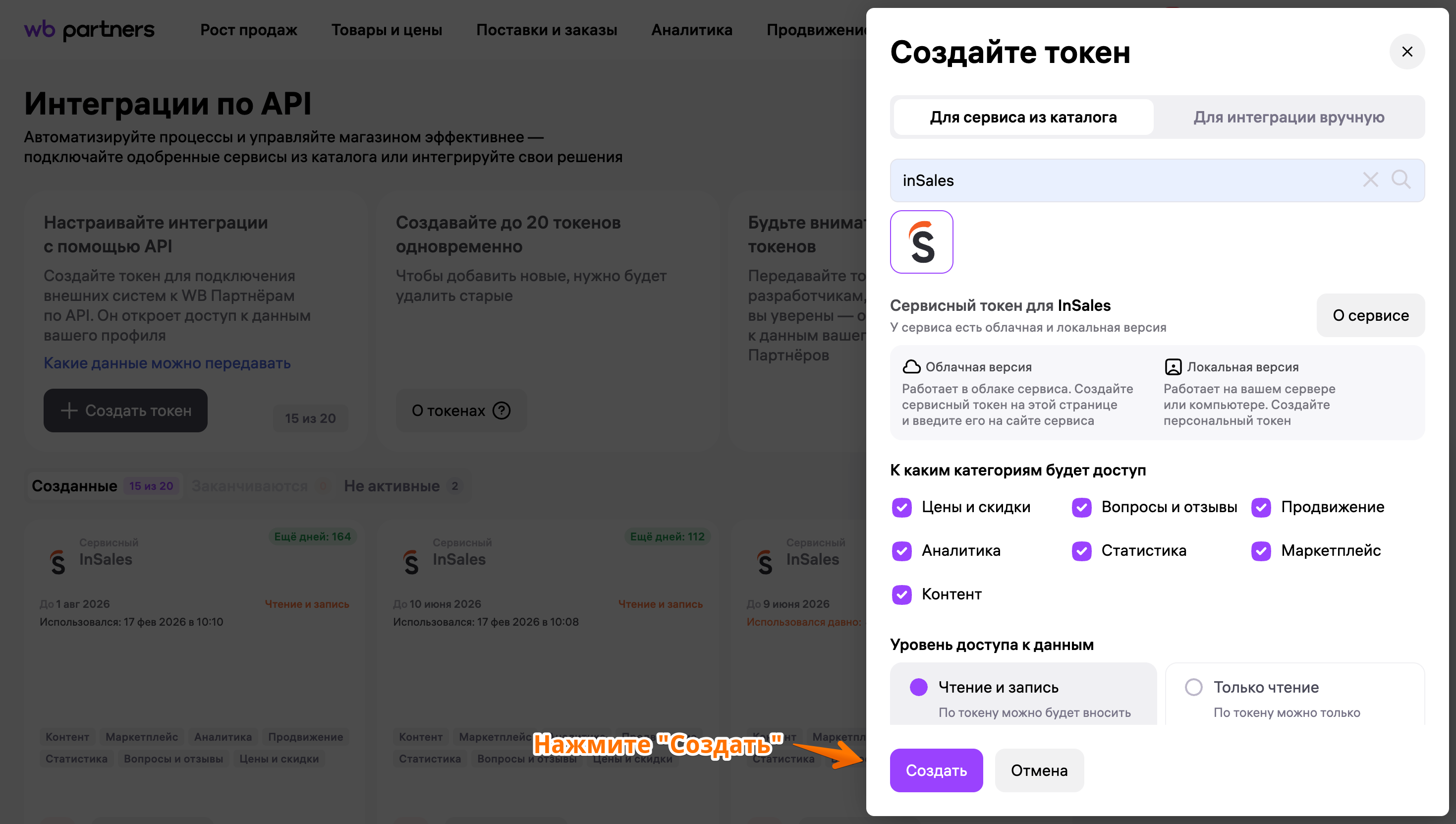
Task: Click the question mark icon beside О токенах
Action: pos(501,411)
